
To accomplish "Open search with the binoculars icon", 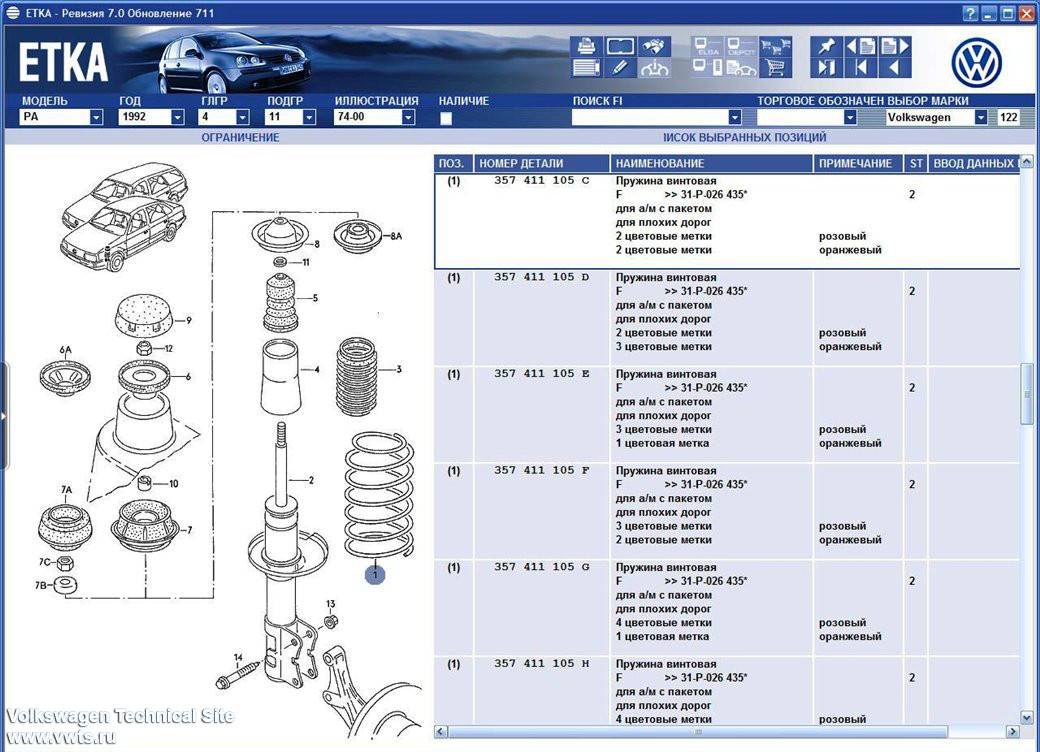I will tap(655, 46).
